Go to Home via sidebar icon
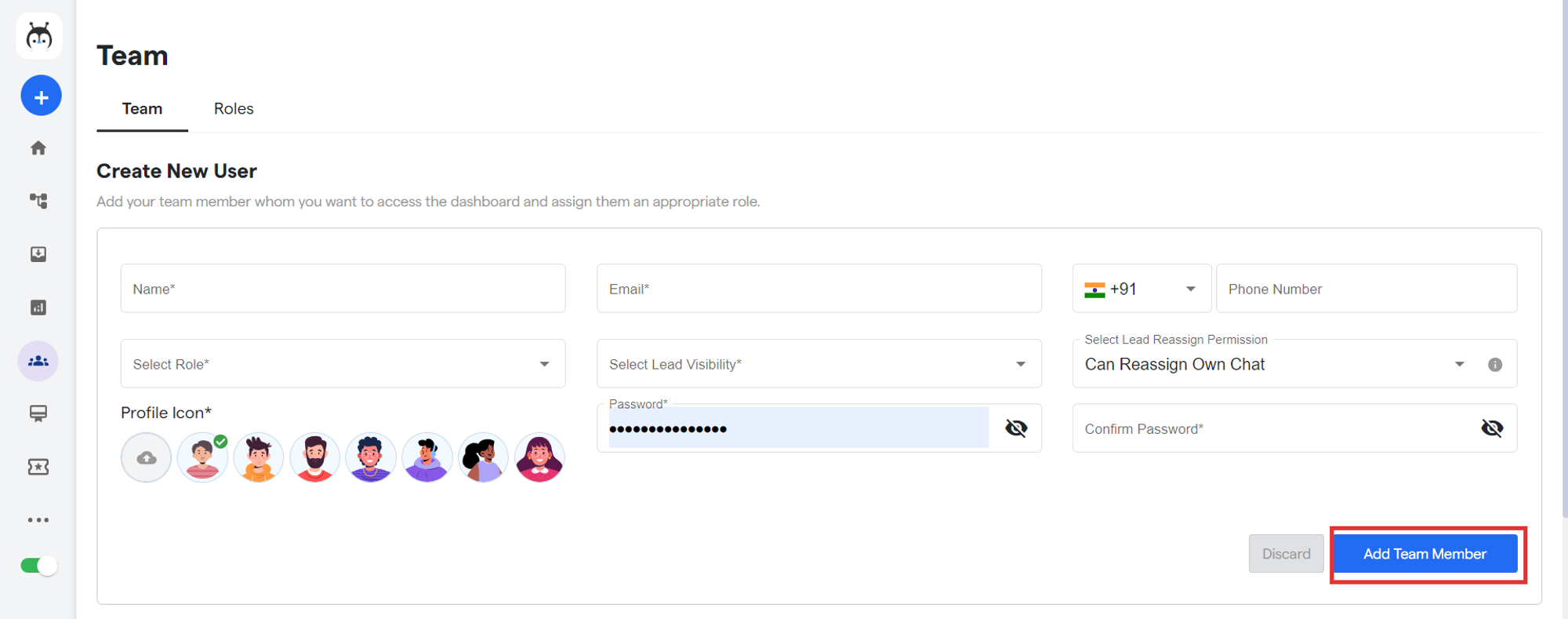1568x619 pixels. (38, 148)
